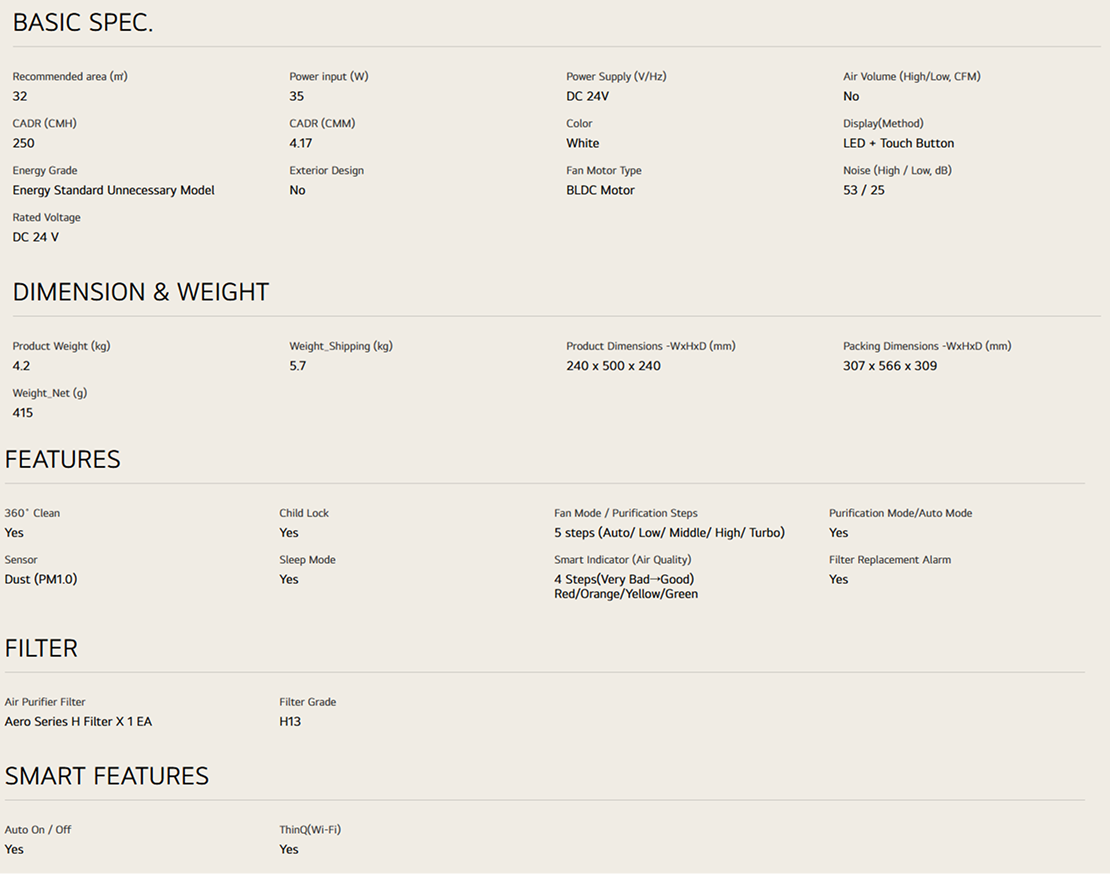
Task: Click the FILTER section heading
Action: coord(41,648)
